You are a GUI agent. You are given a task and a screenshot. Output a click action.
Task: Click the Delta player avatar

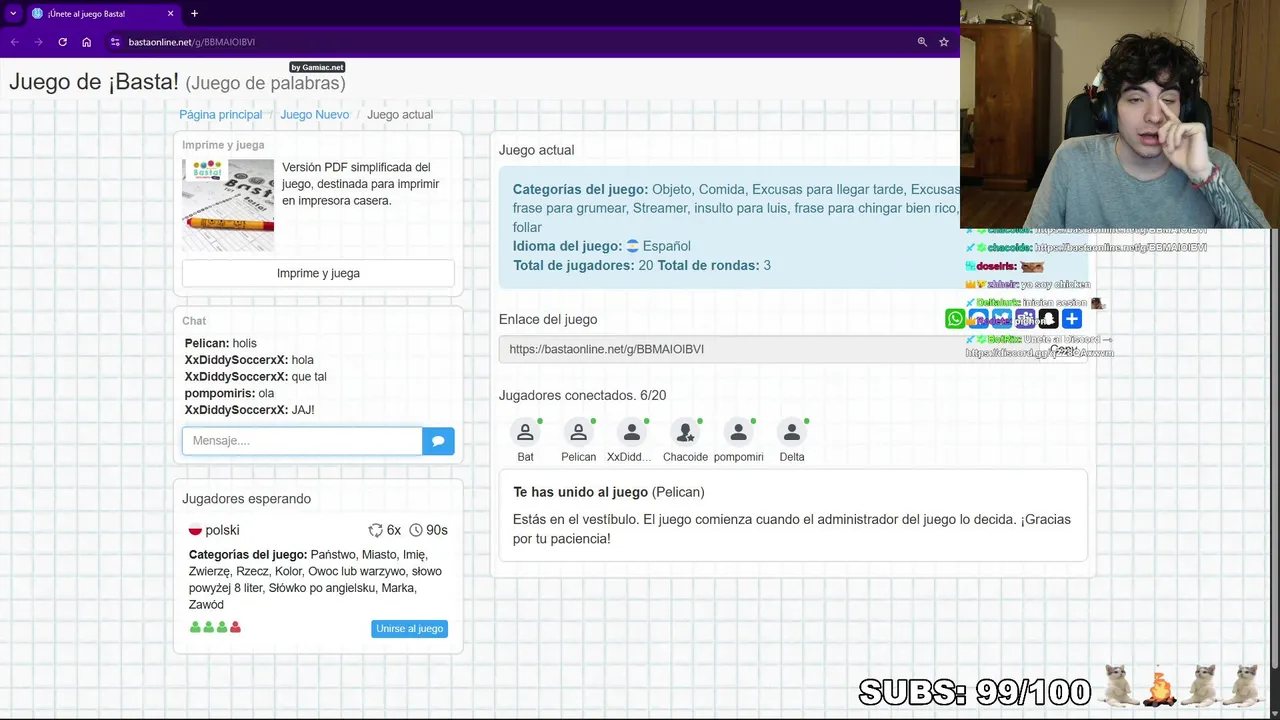pyautogui.click(x=791, y=433)
